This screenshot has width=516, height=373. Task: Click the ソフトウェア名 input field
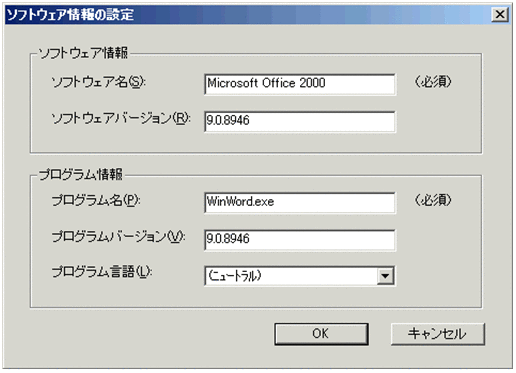300,84
